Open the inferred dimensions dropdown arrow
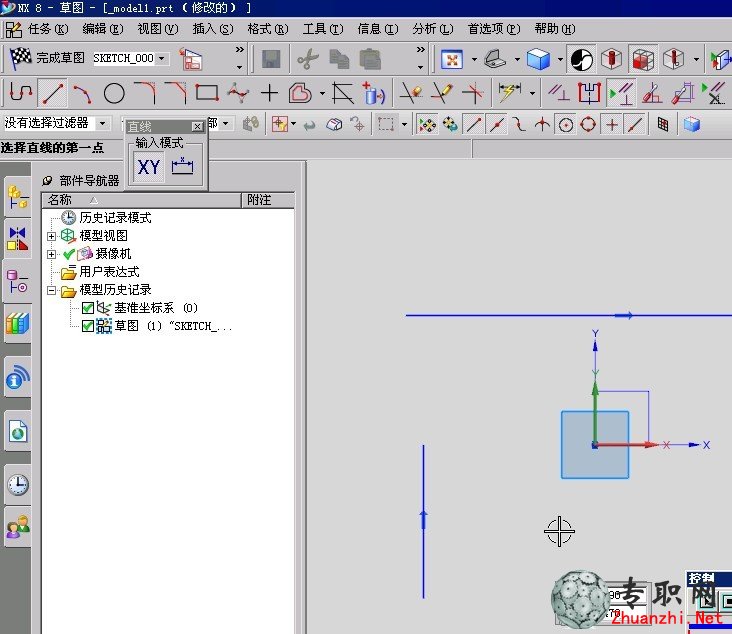 pyautogui.click(x=532, y=93)
